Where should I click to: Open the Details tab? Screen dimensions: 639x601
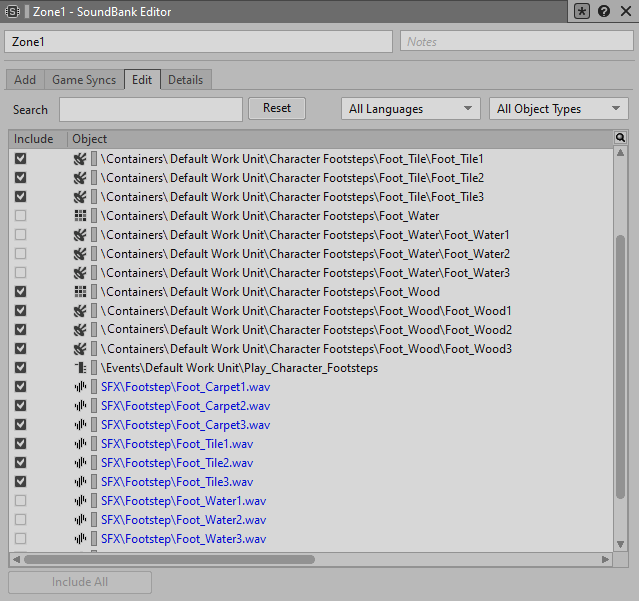tap(185, 80)
